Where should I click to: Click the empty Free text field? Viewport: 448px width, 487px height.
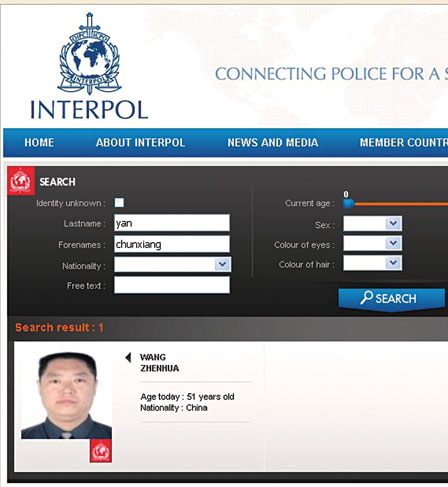tap(172, 285)
